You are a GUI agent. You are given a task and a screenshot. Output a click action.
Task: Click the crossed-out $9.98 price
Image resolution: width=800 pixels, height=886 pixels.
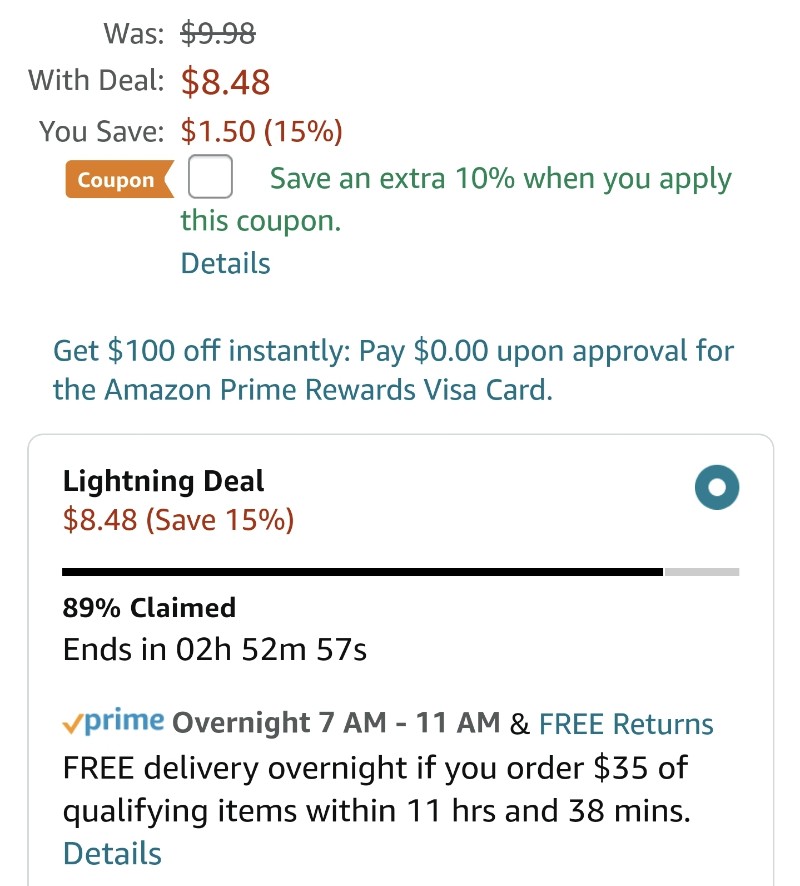(218, 33)
